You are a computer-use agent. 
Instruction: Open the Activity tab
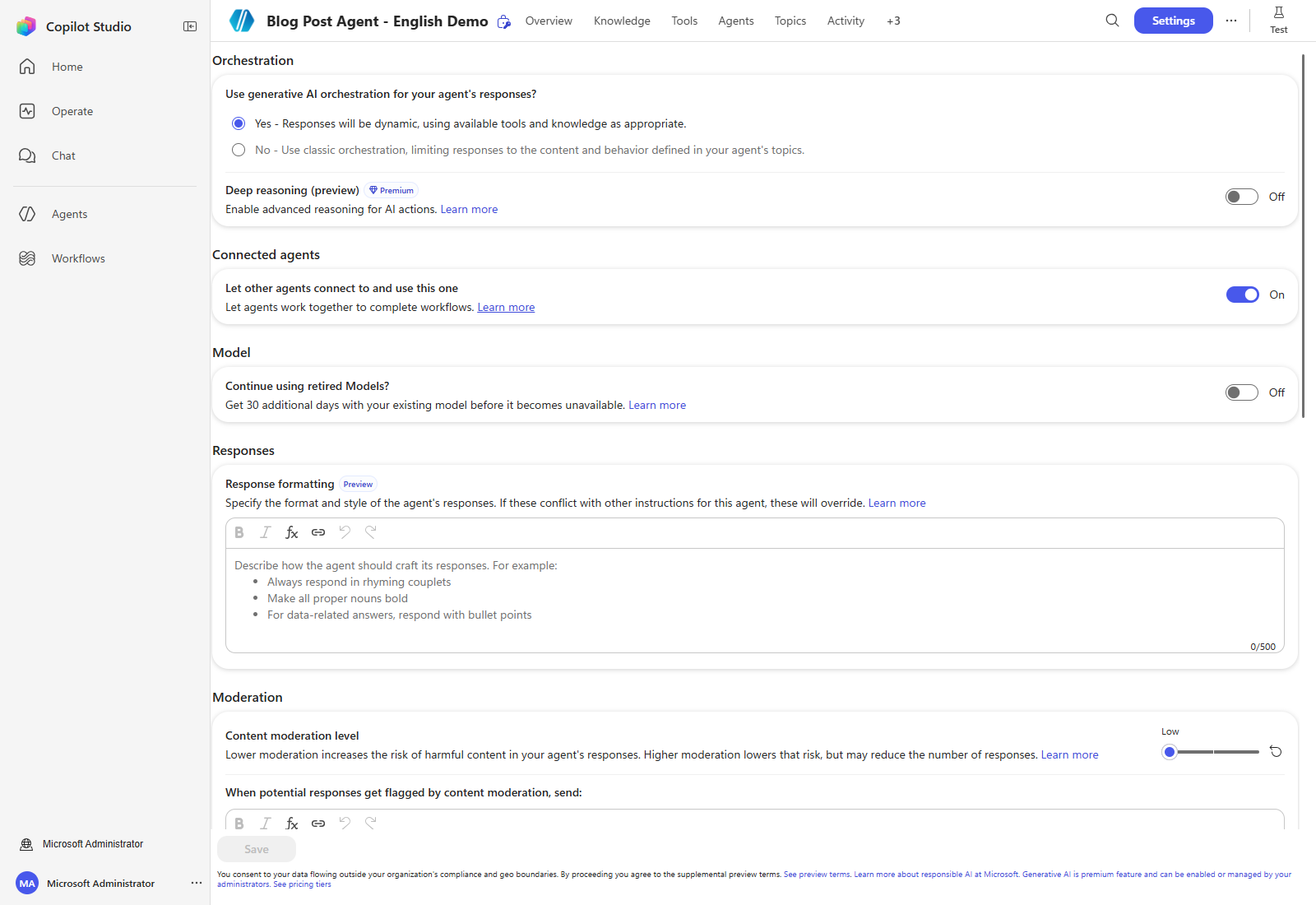(x=846, y=21)
